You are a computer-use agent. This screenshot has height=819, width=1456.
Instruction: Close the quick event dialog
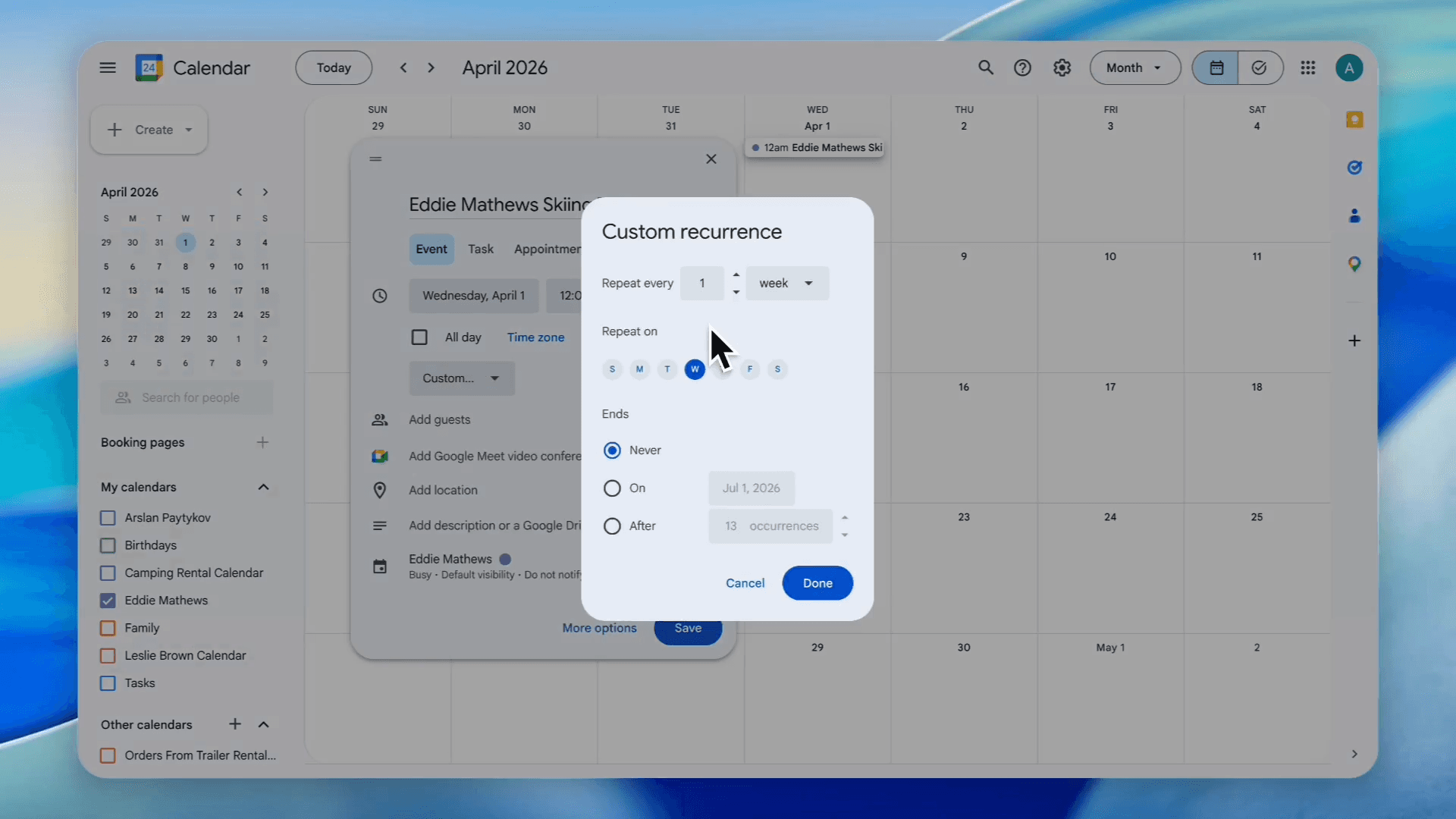(x=711, y=159)
